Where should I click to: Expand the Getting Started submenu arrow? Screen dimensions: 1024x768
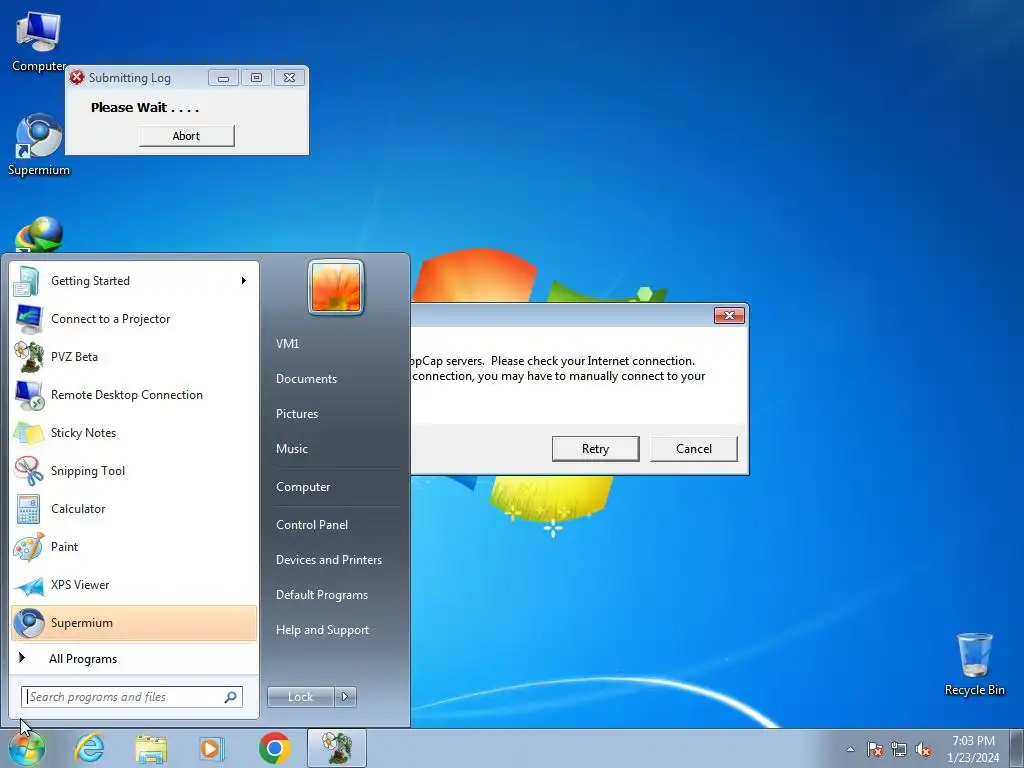click(244, 281)
